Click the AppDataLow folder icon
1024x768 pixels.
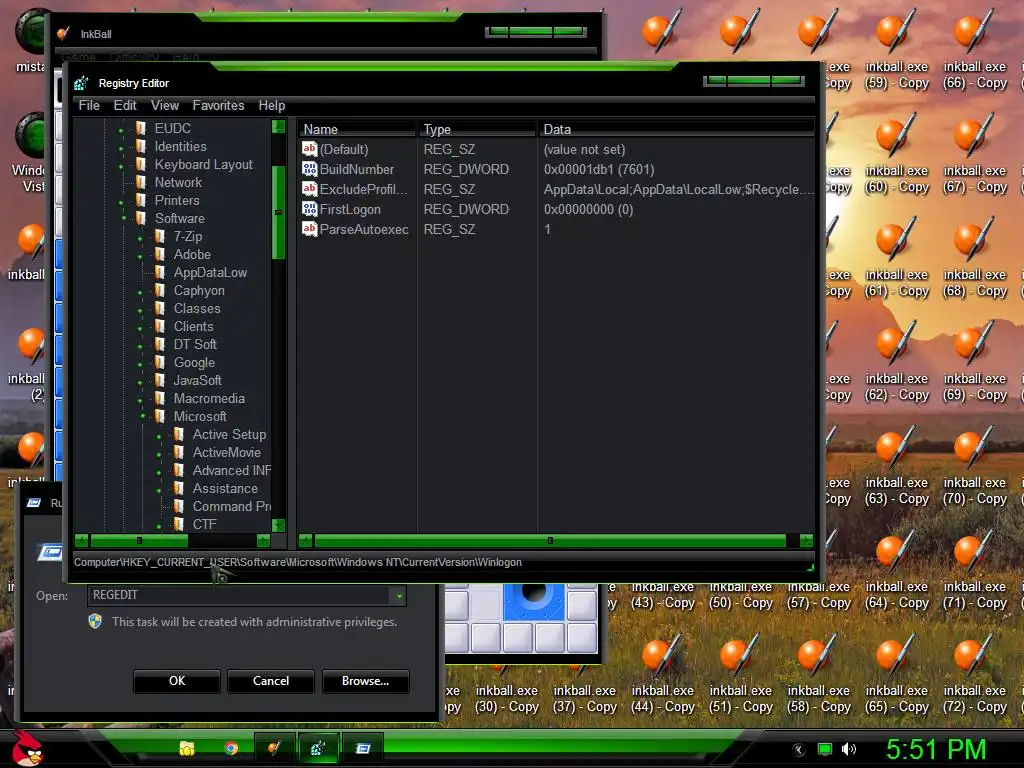tap(159, 272)
